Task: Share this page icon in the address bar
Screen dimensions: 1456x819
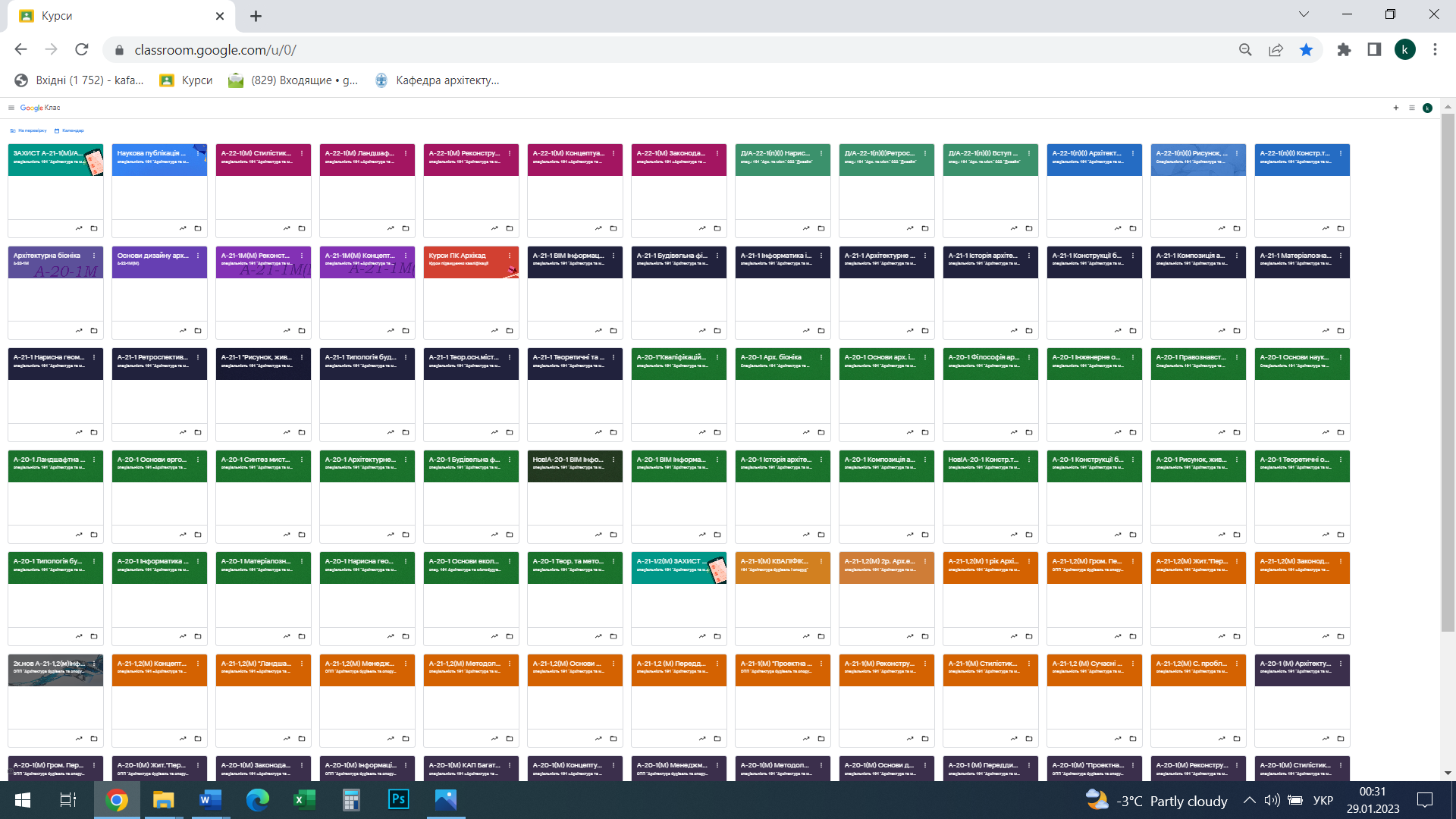Action: point(1276,50)
